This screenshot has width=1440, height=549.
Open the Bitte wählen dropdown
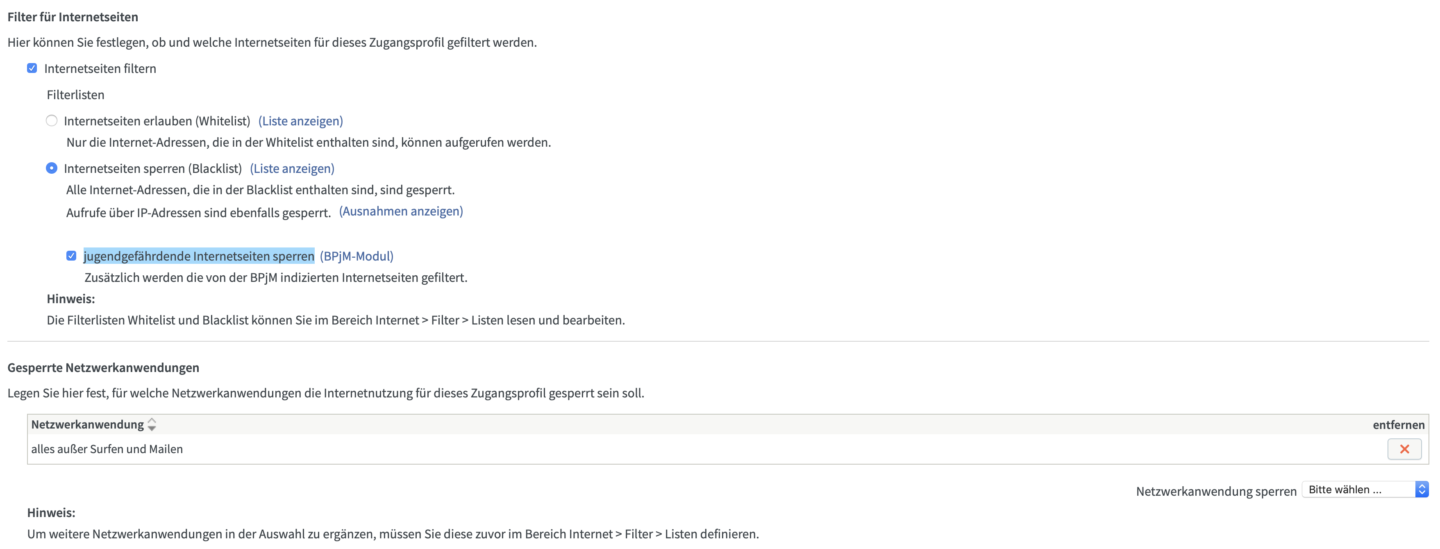1364,490
